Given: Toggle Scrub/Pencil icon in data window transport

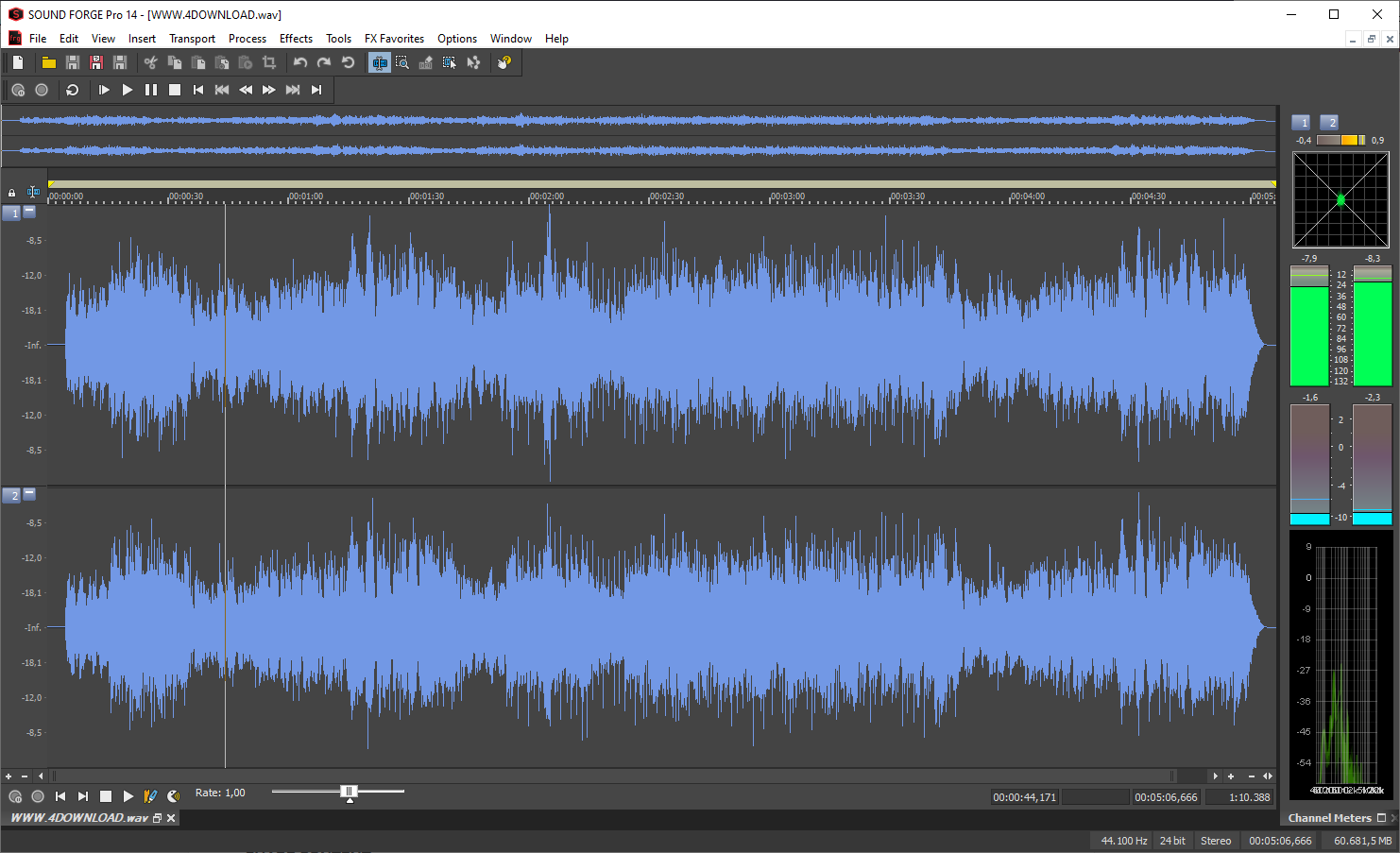Looking at the screenshot, I should tap(151, 796).
